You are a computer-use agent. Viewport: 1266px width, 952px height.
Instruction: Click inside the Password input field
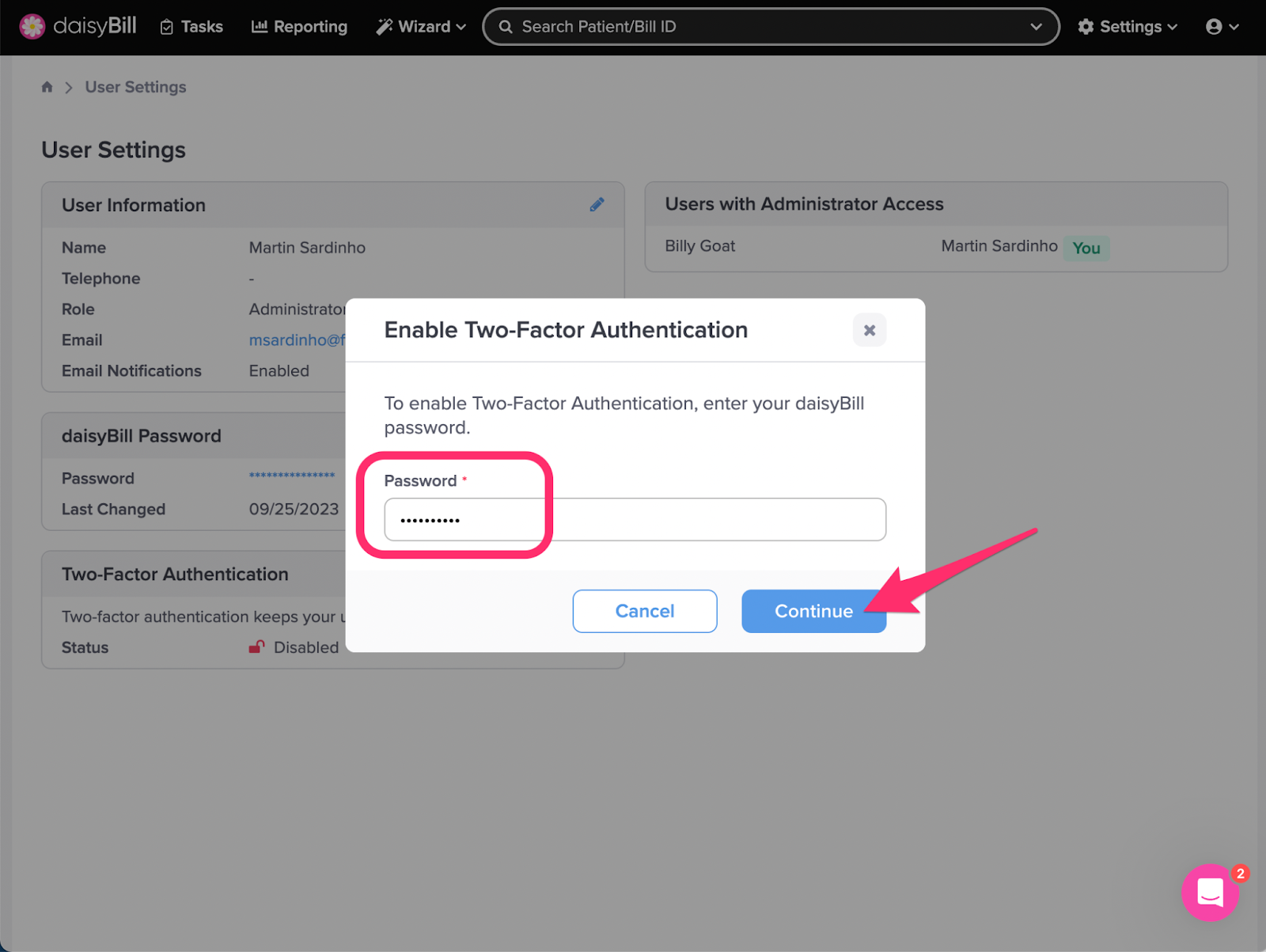tap(634, 519)
